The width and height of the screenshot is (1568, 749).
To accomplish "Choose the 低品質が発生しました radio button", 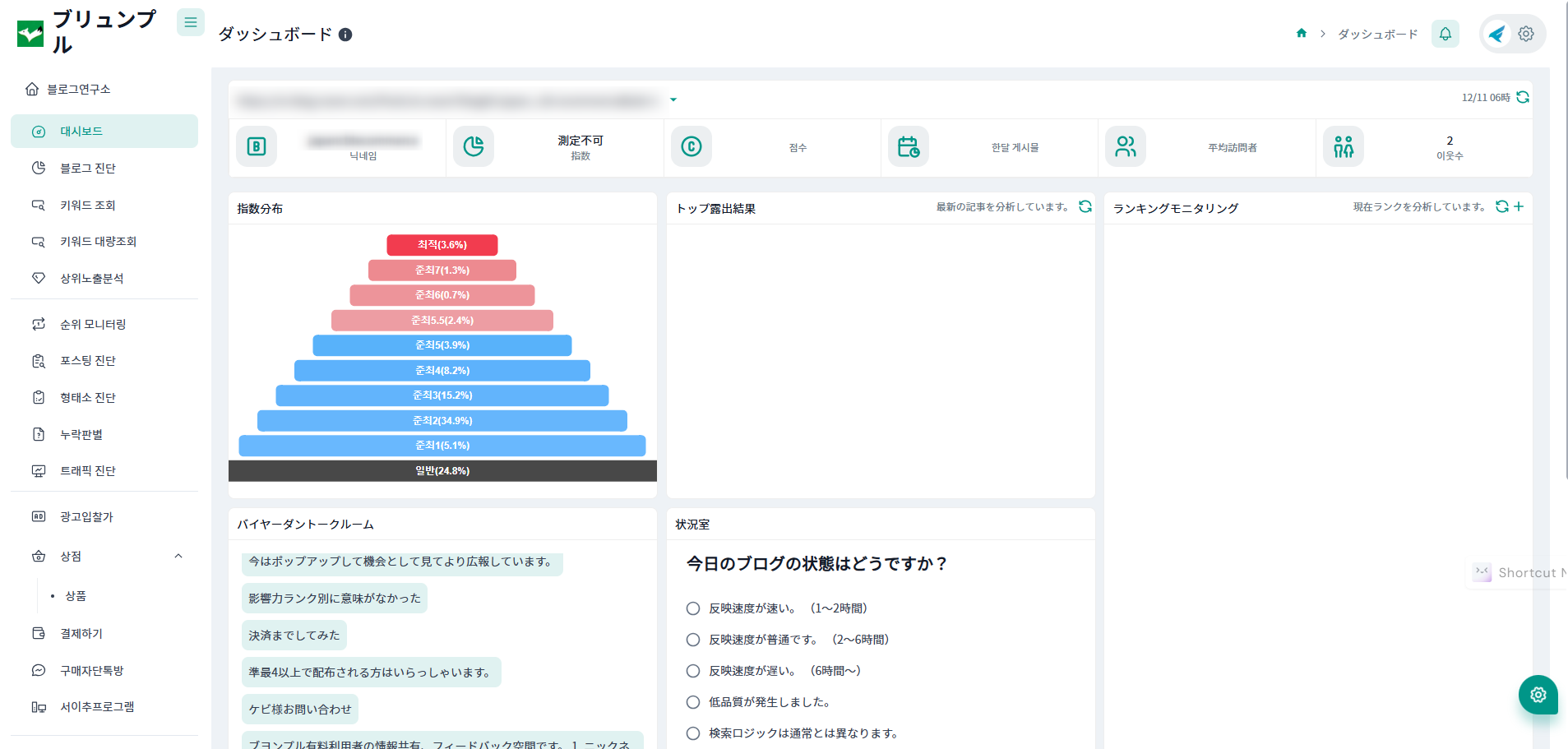I will [693, 702].
